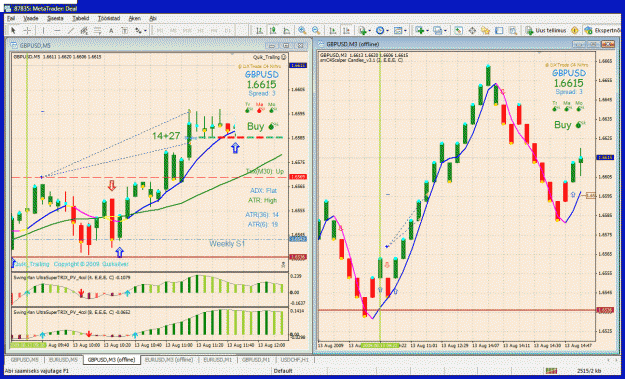
Task: Select the Fibonacci retracement tool
Action: click(x=97, y=30)
